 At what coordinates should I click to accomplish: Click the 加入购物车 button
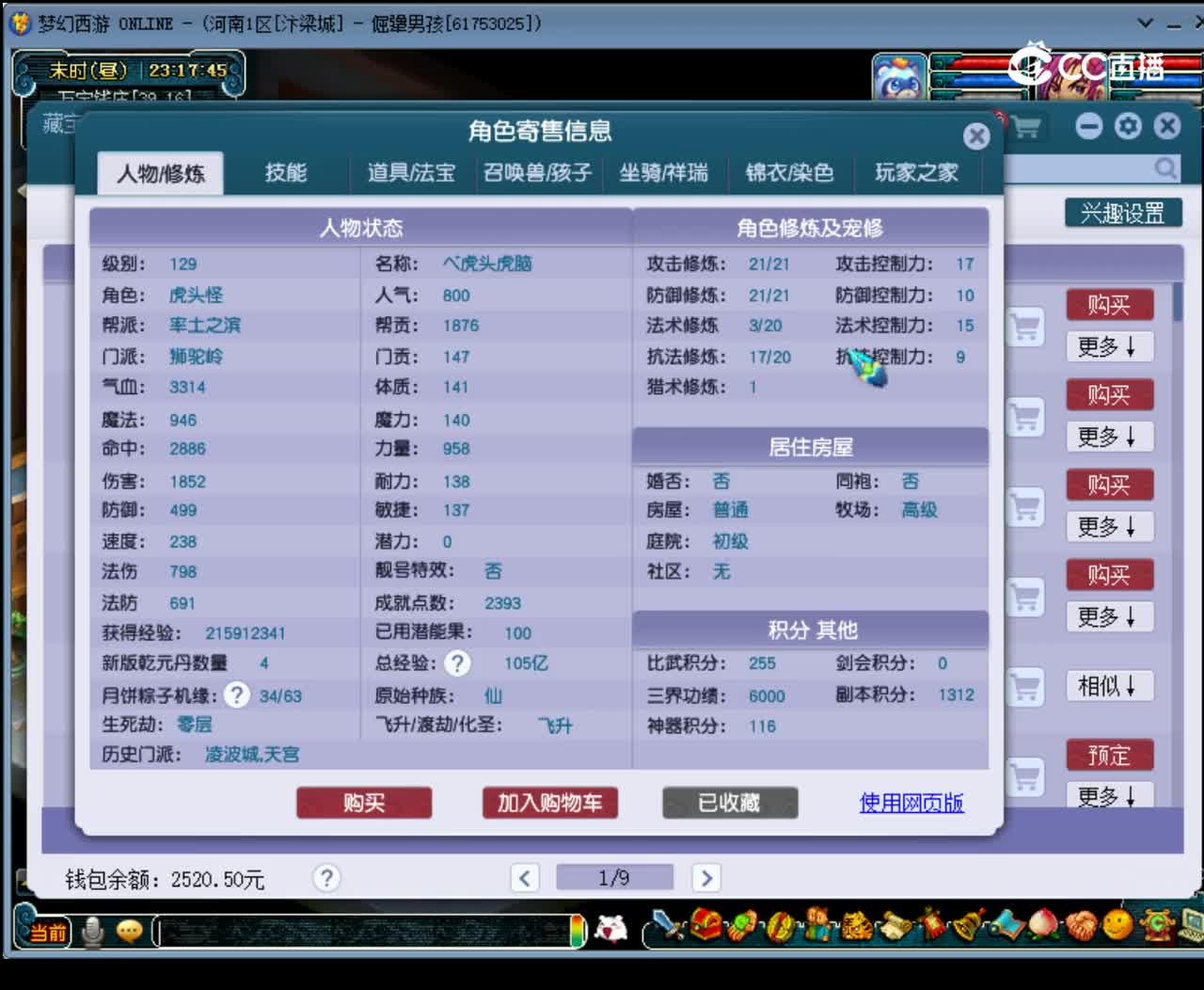tap(550, 803)
